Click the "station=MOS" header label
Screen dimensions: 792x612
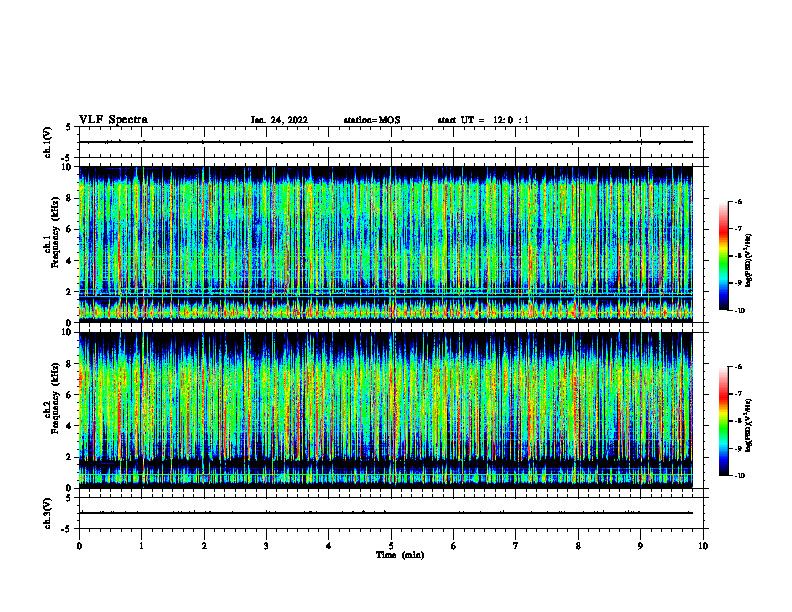pyautogui.click(x=372, y=120)
